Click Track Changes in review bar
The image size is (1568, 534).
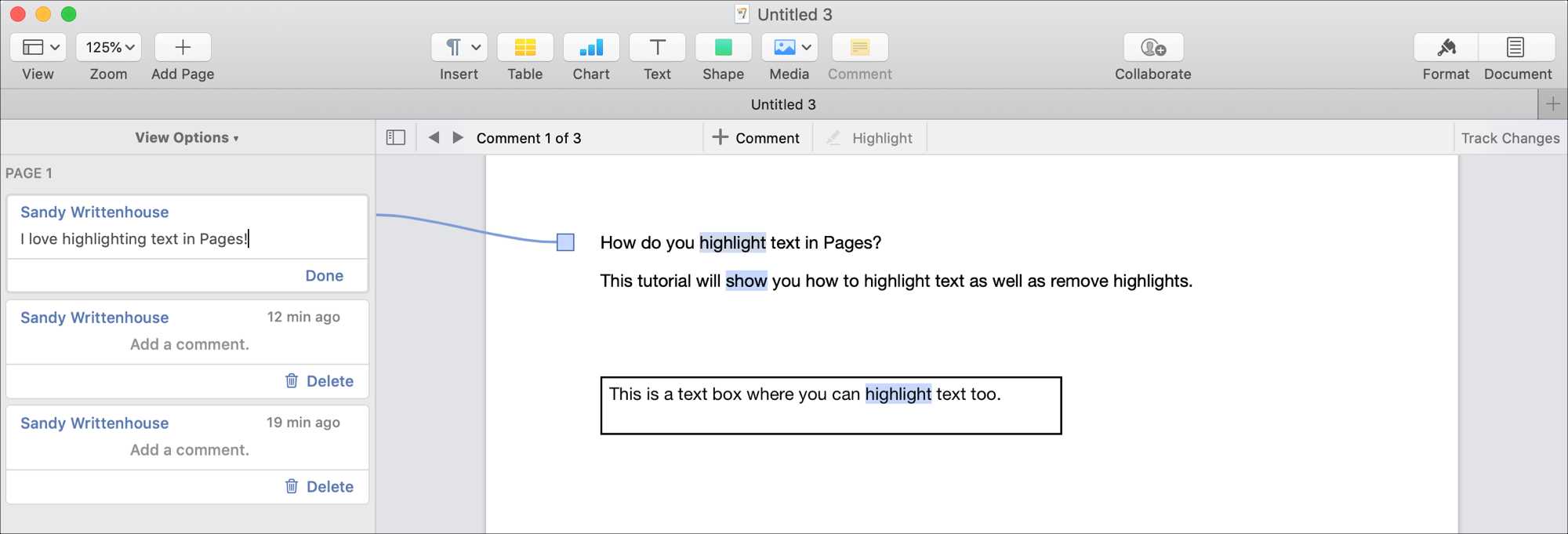point(1510,138)
